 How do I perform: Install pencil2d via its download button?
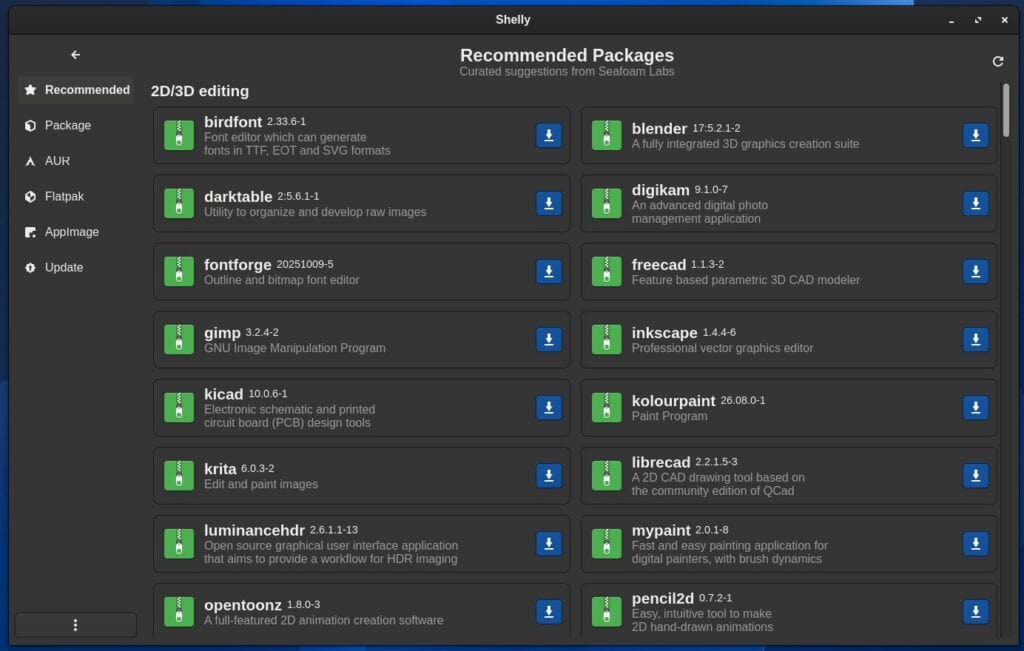976,612
